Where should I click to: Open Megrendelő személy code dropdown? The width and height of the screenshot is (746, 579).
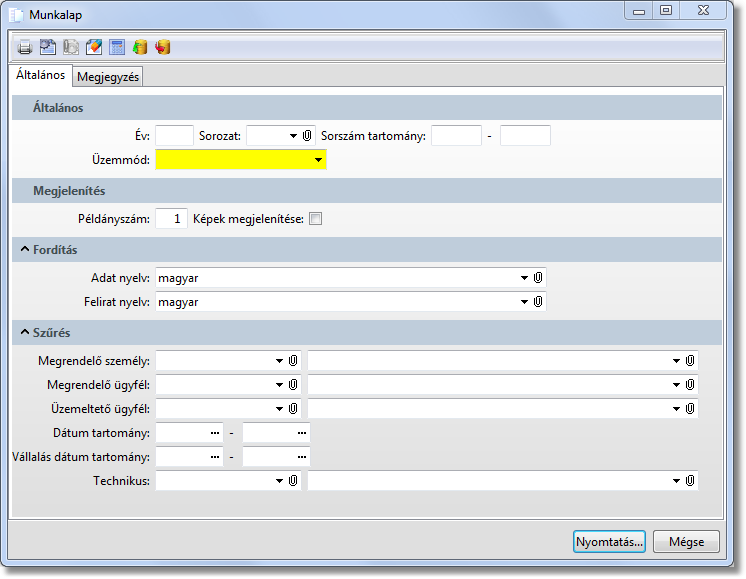point(279,361)
